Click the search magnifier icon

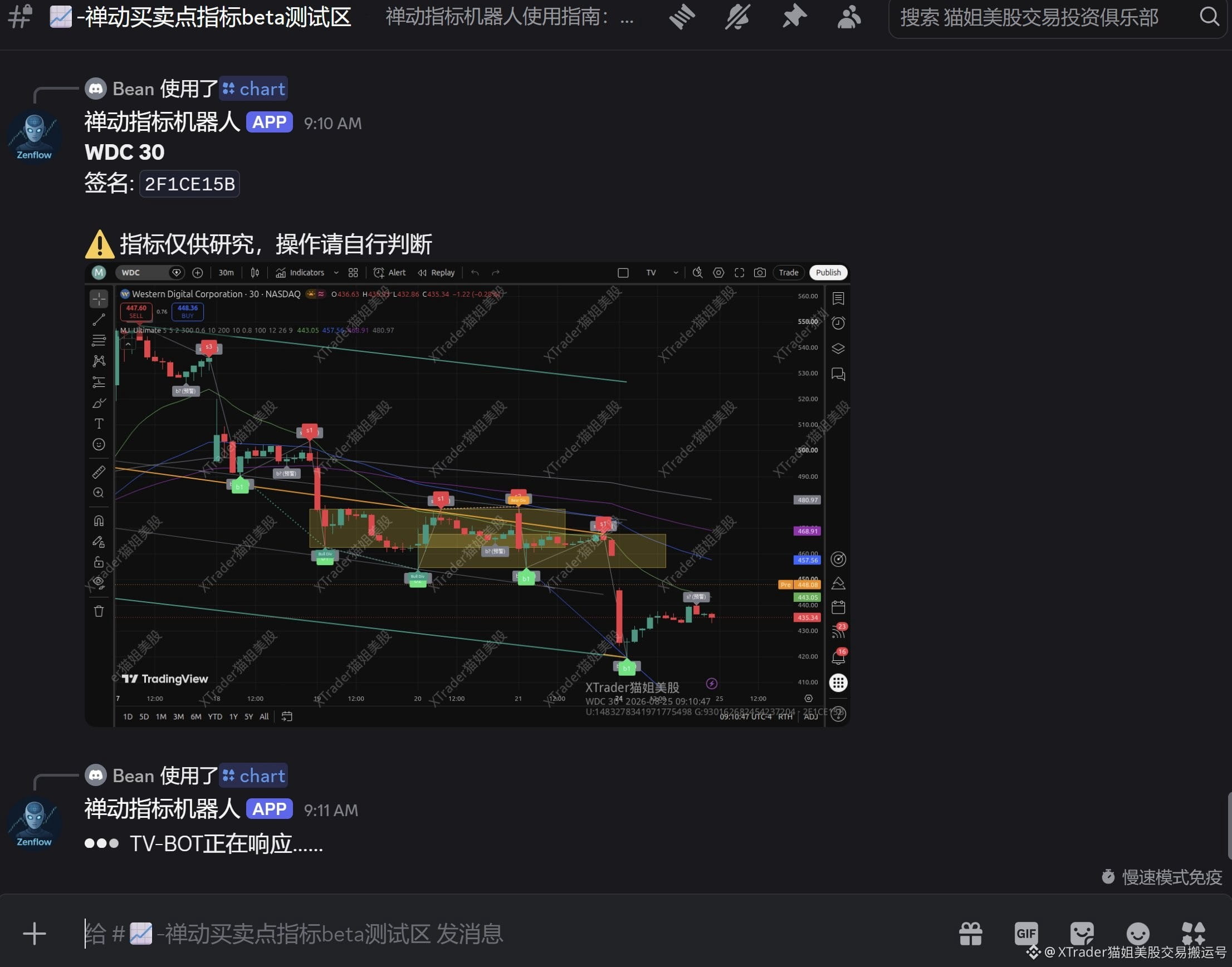(x=1209, y=17)
